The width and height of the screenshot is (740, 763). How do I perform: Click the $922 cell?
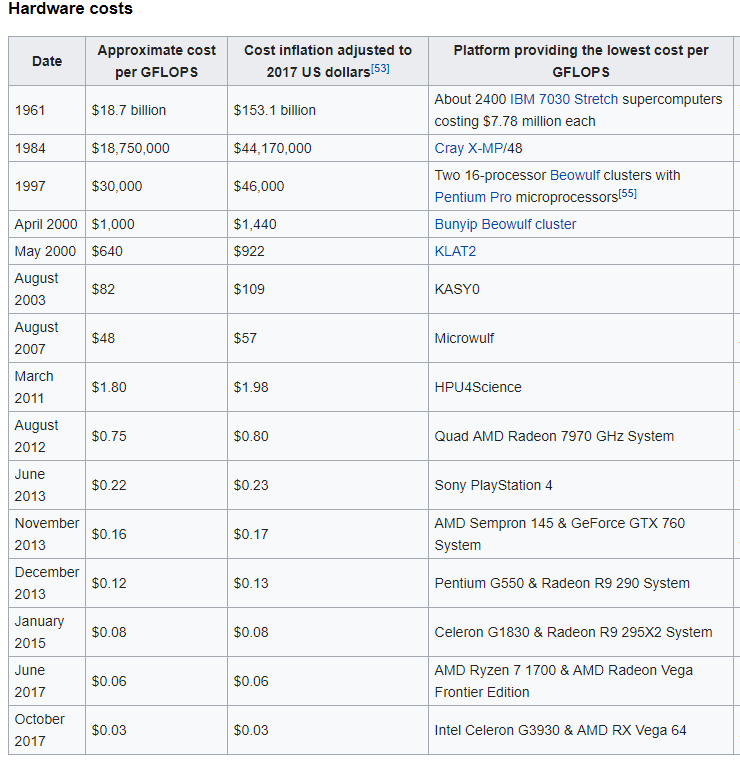click(x=327, y=251)
